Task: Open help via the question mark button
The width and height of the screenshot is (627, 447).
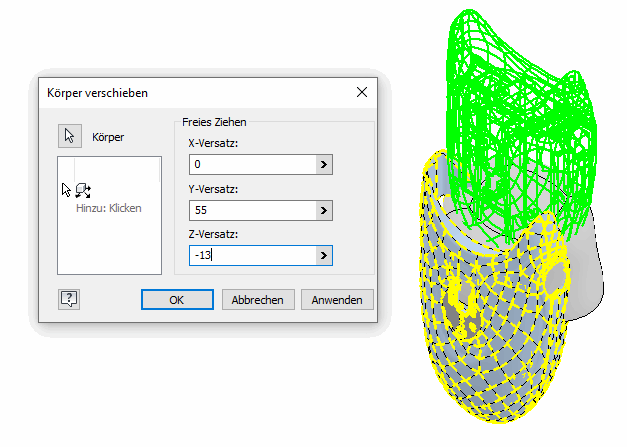Action: tap(69, 298)
